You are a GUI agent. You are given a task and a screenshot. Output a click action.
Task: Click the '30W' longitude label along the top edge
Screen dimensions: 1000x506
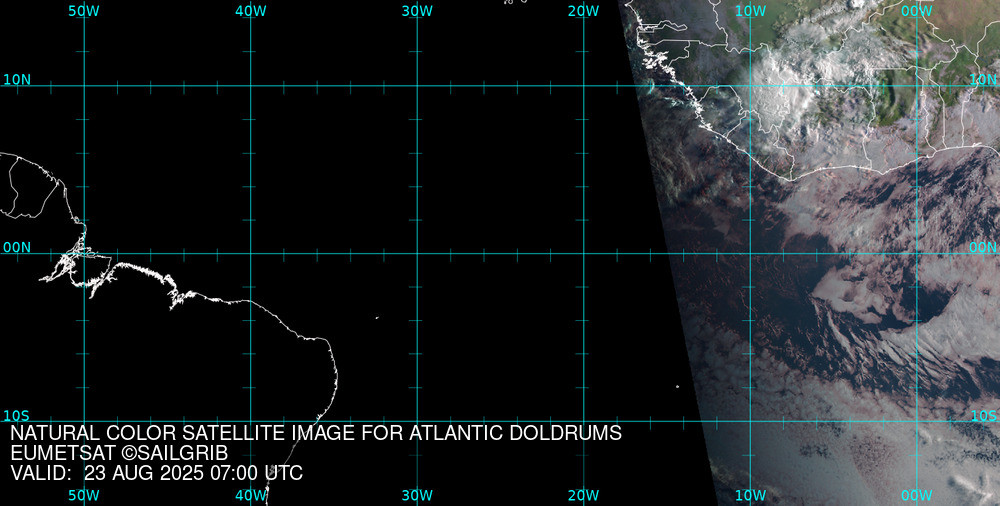418,11
